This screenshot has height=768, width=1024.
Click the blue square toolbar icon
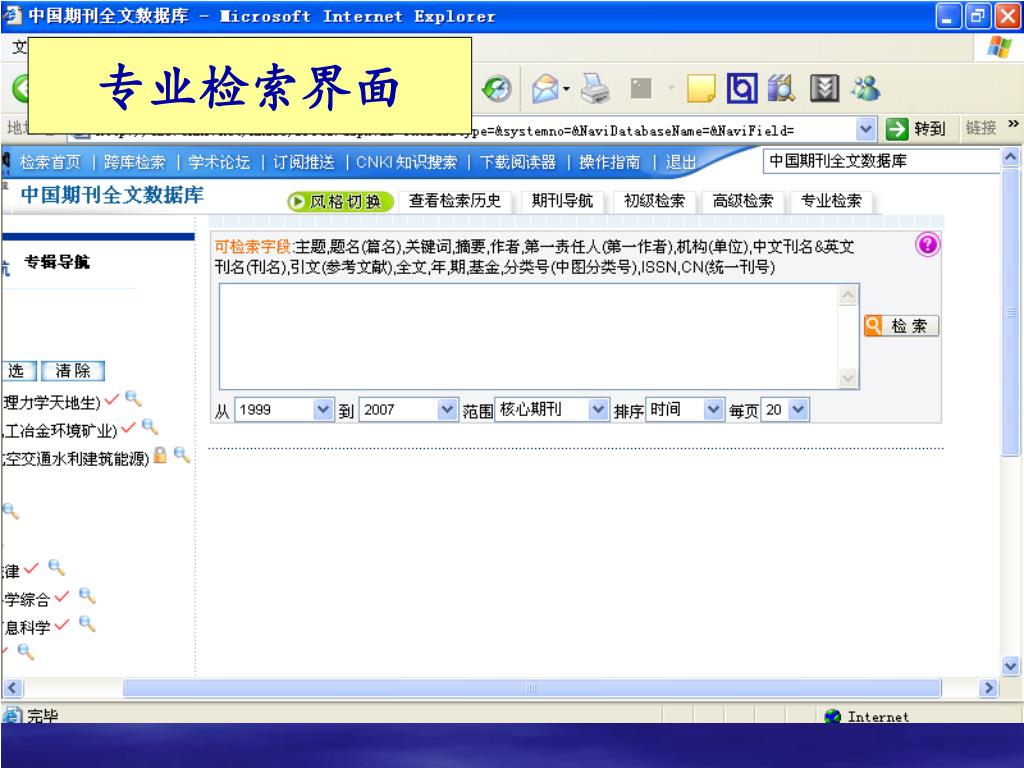click(x=742, y=88)
